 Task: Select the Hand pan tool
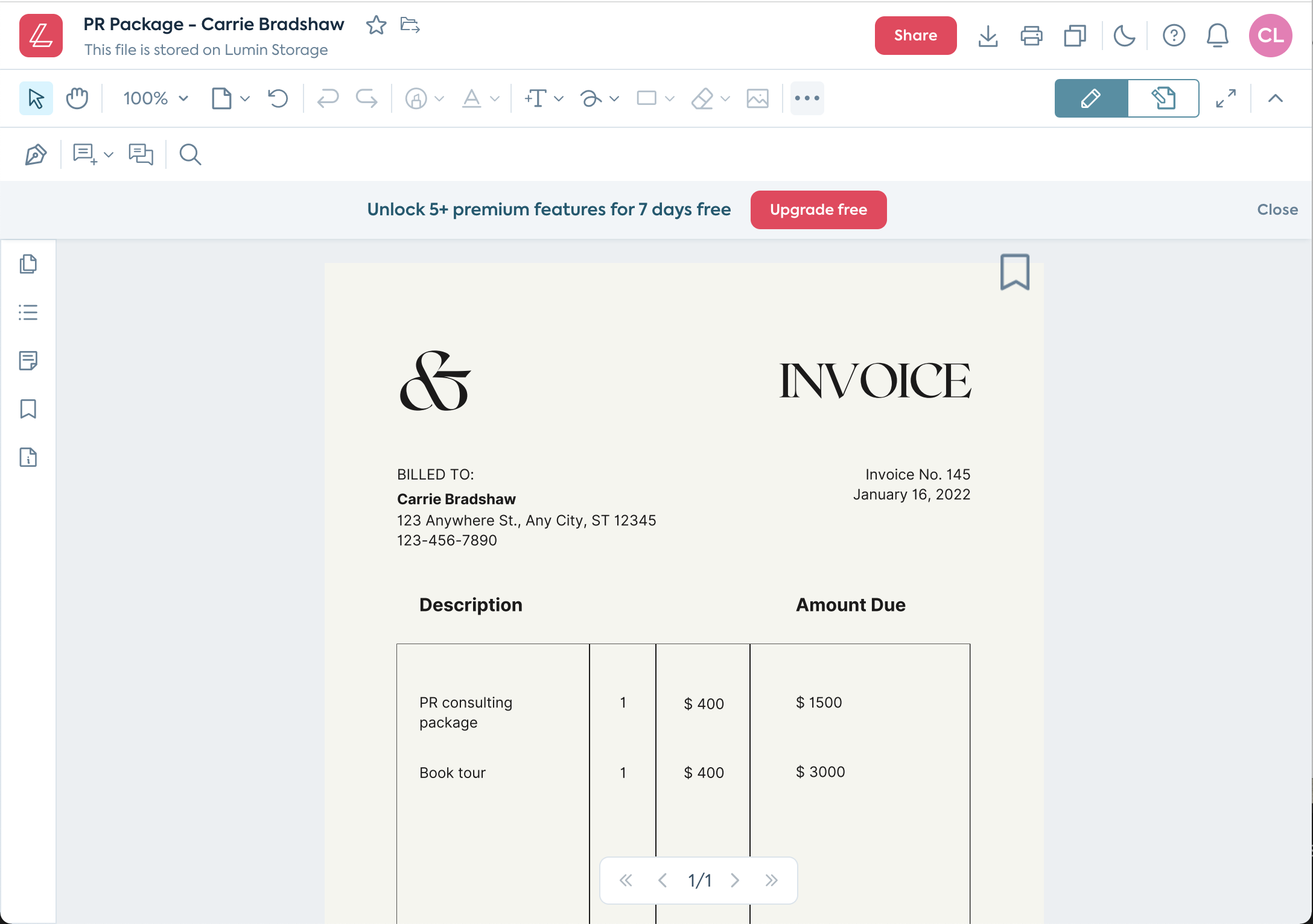click(x=77, y=98)
